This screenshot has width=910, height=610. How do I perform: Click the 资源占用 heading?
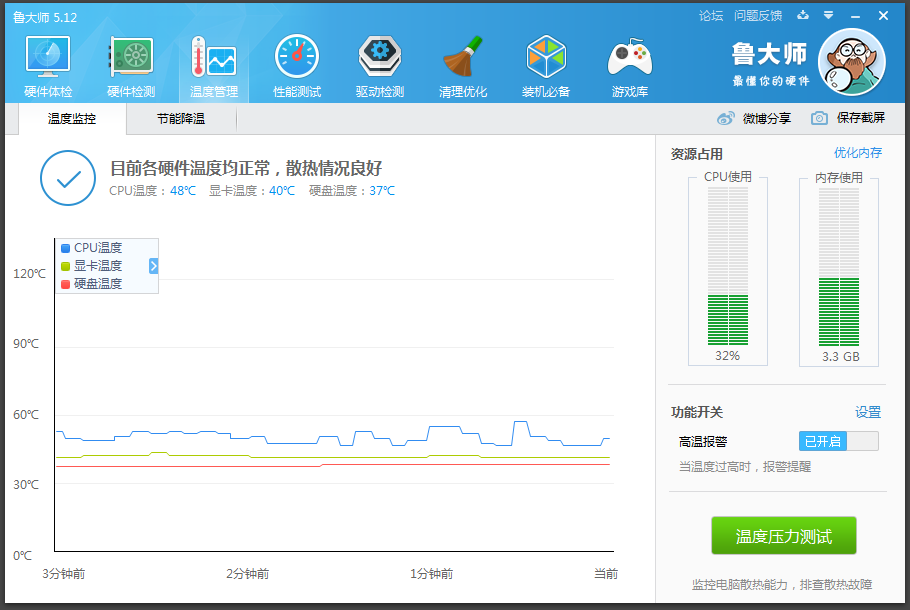pyautogui.click(x=696, y=154)
